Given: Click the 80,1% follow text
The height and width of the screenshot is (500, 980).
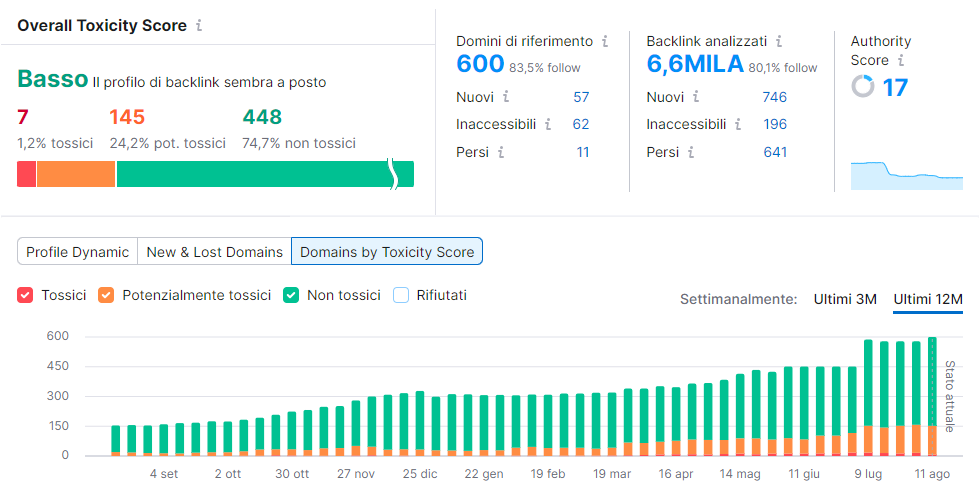Looking at the screenshot, I should 782,68.
